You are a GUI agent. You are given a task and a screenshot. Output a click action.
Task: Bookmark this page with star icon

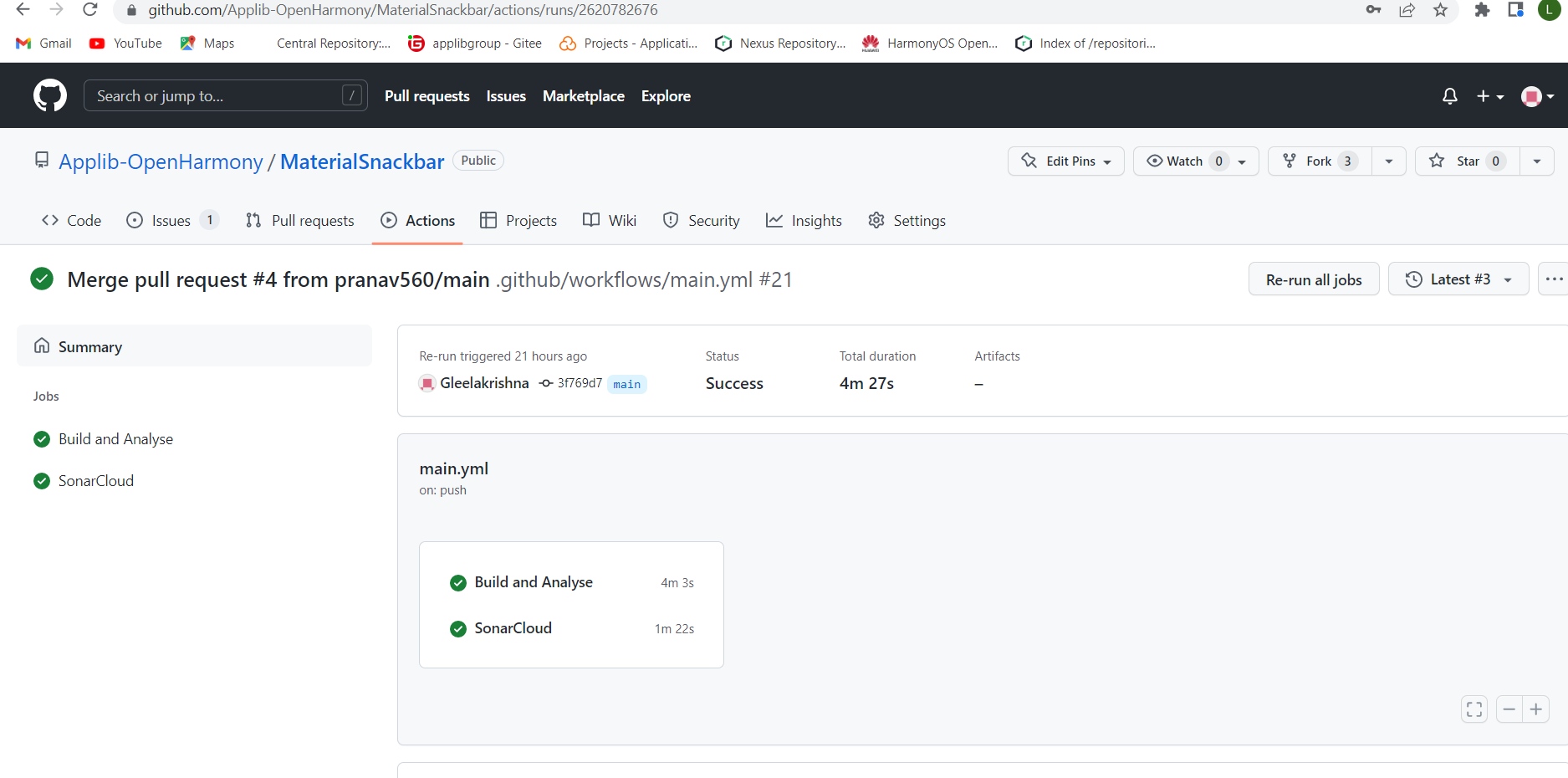point(1440,10)
